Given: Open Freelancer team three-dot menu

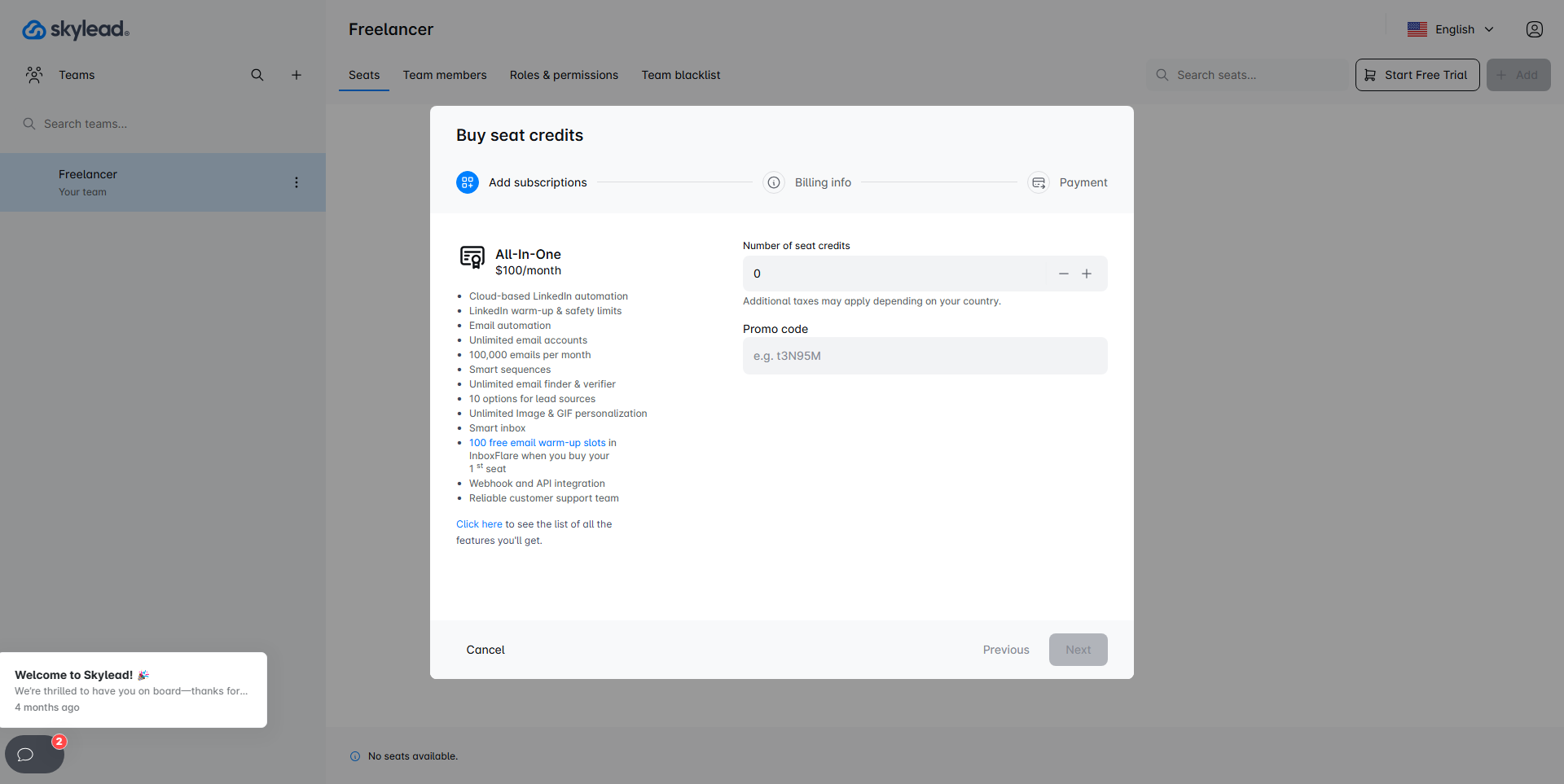Looking at the screenshot, I should (x=297, y=182).
